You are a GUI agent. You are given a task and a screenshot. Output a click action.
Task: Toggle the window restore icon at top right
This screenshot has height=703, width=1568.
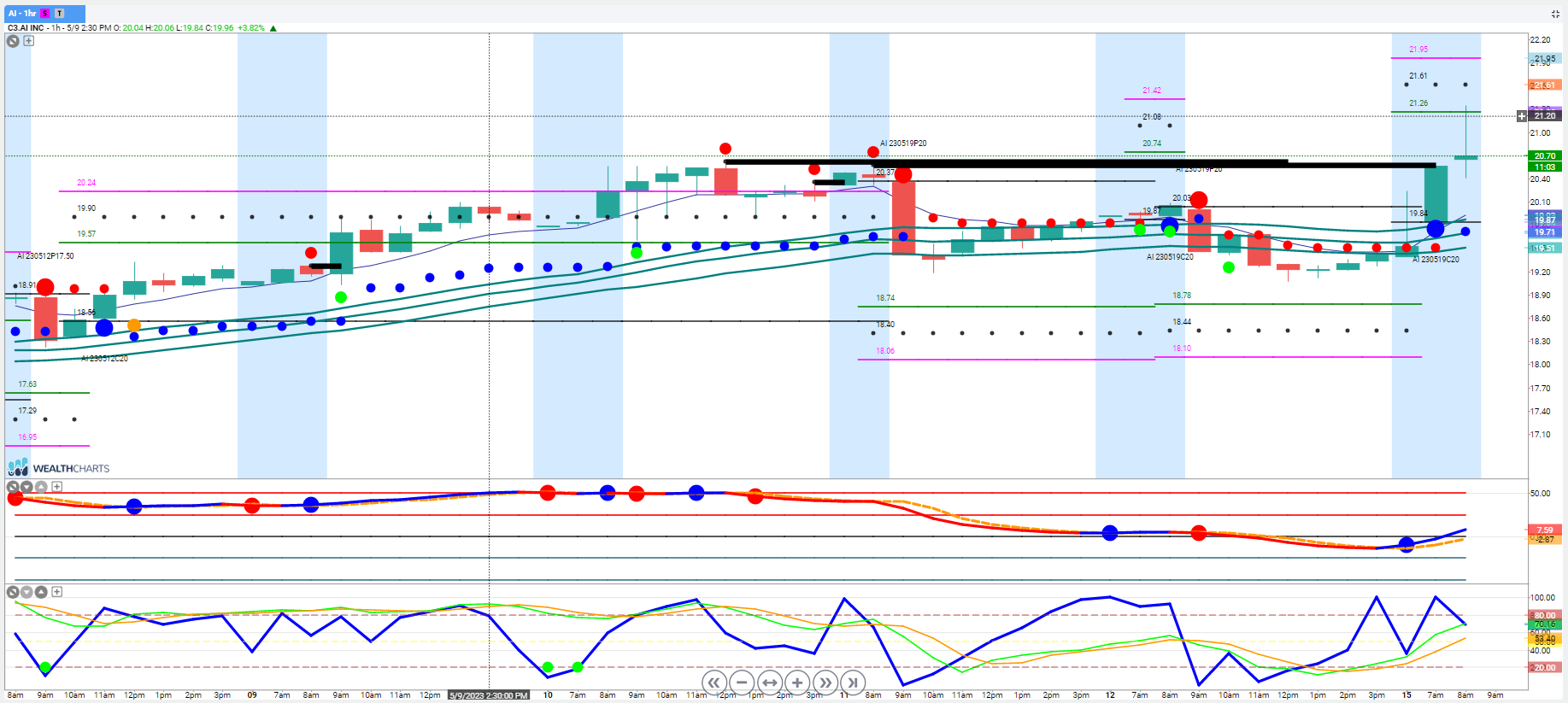tap(1555, 14)
